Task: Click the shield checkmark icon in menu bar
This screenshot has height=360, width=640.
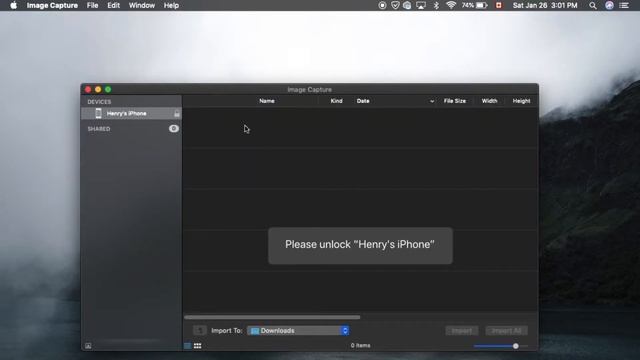Action: tap(395, 5)
